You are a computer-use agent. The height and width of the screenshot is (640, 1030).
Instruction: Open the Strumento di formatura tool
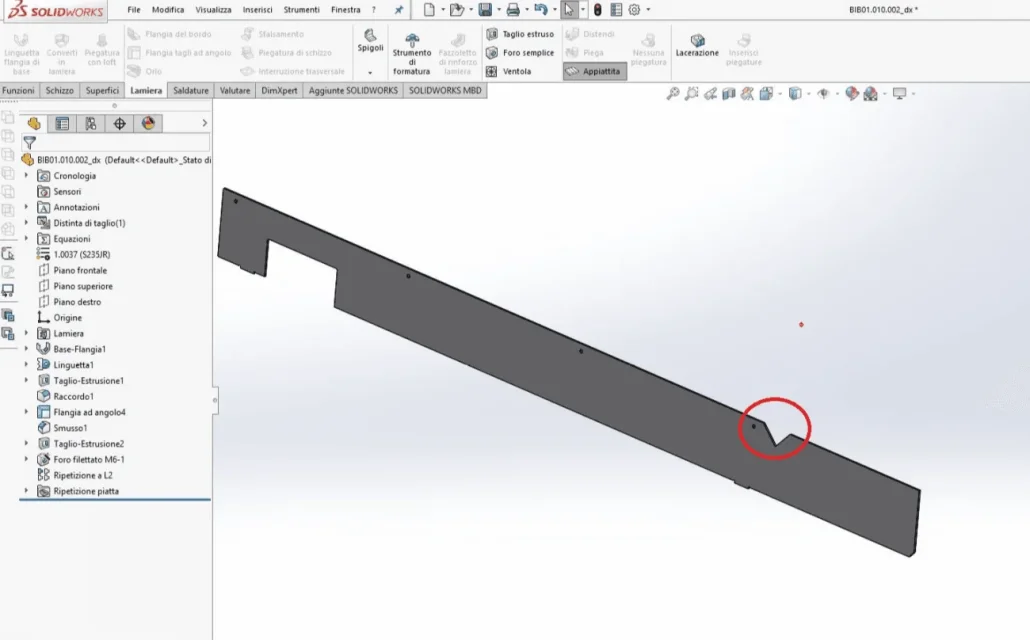click(412, 53)
